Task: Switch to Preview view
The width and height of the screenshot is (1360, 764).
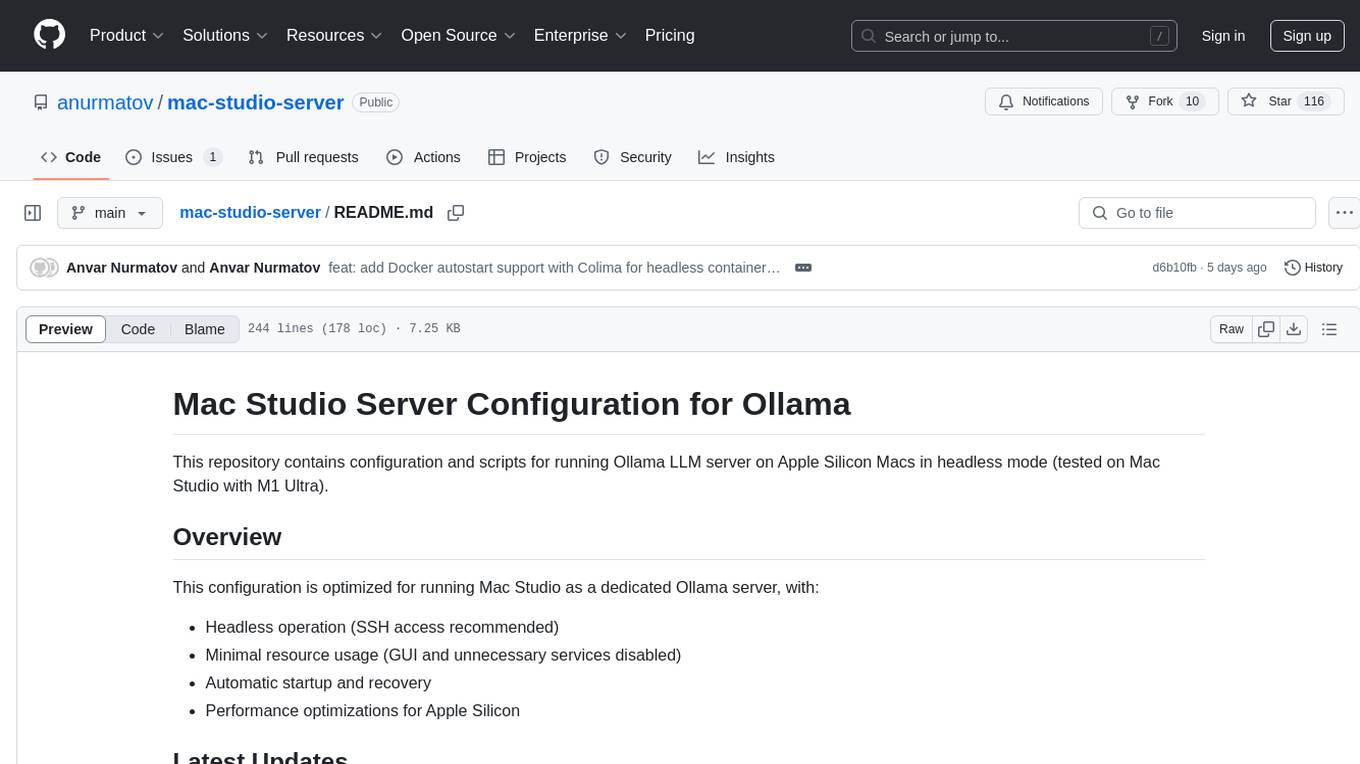Action: pos(66,329)
